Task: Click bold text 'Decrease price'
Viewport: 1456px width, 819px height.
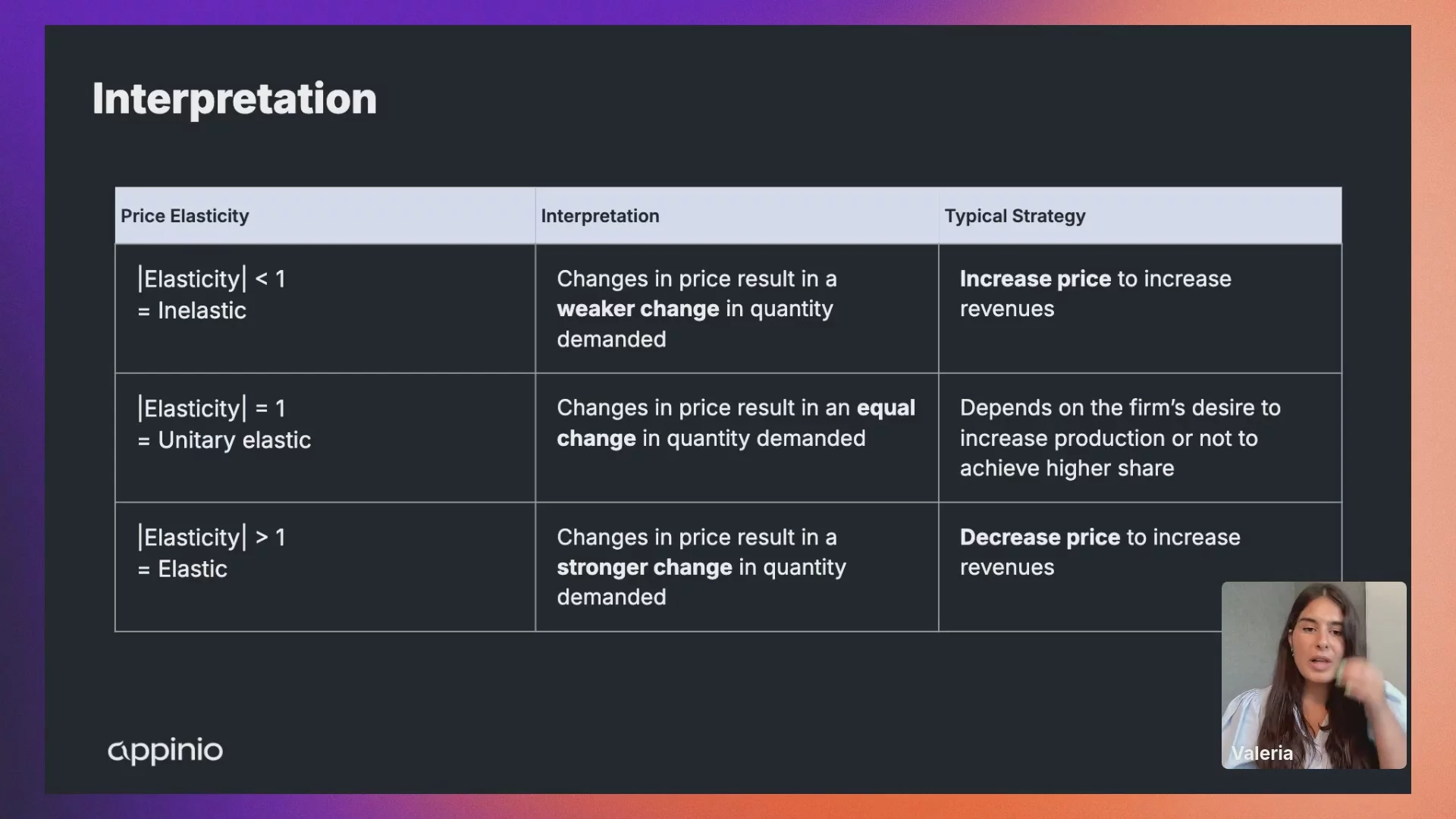Action: 1040,538
